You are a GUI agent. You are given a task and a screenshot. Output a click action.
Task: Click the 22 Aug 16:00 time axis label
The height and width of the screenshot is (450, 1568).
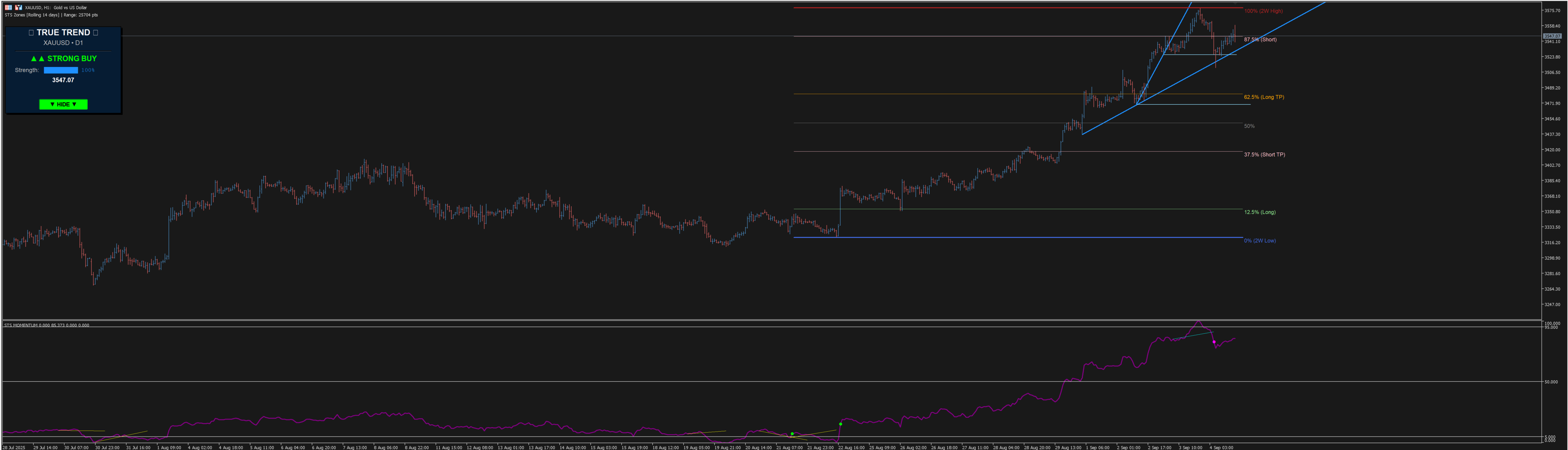tap(851, 447)
